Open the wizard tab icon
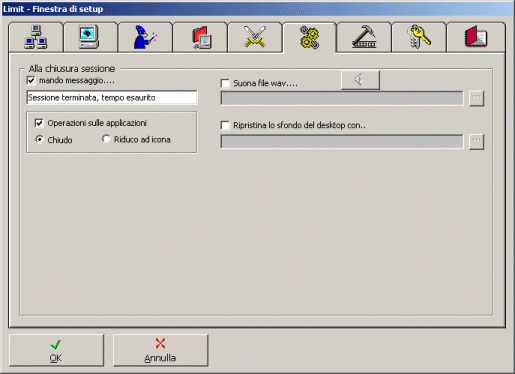Screen dimensions: 515x374 point(145,37)
